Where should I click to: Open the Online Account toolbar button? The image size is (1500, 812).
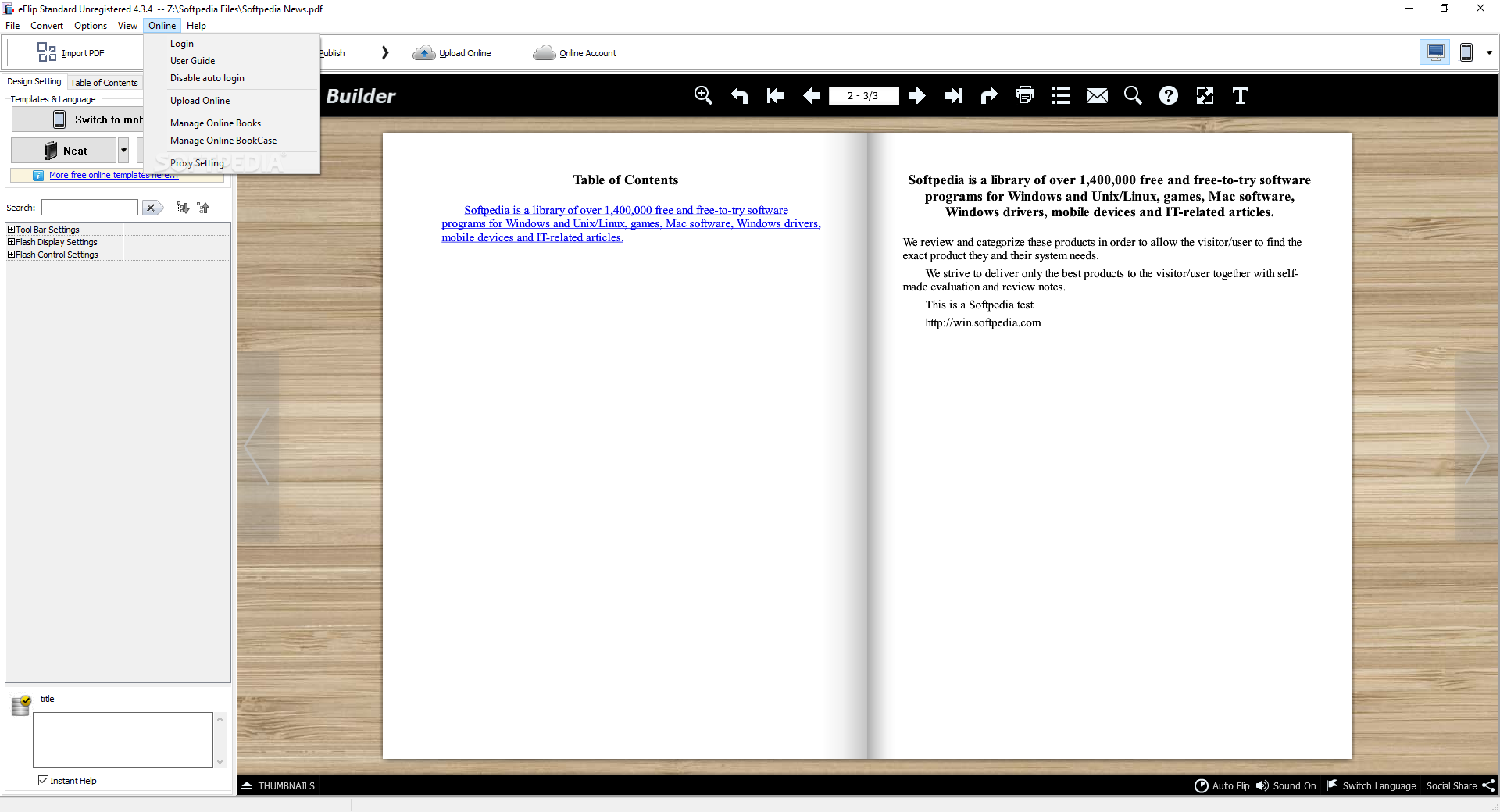coord(575,52)
